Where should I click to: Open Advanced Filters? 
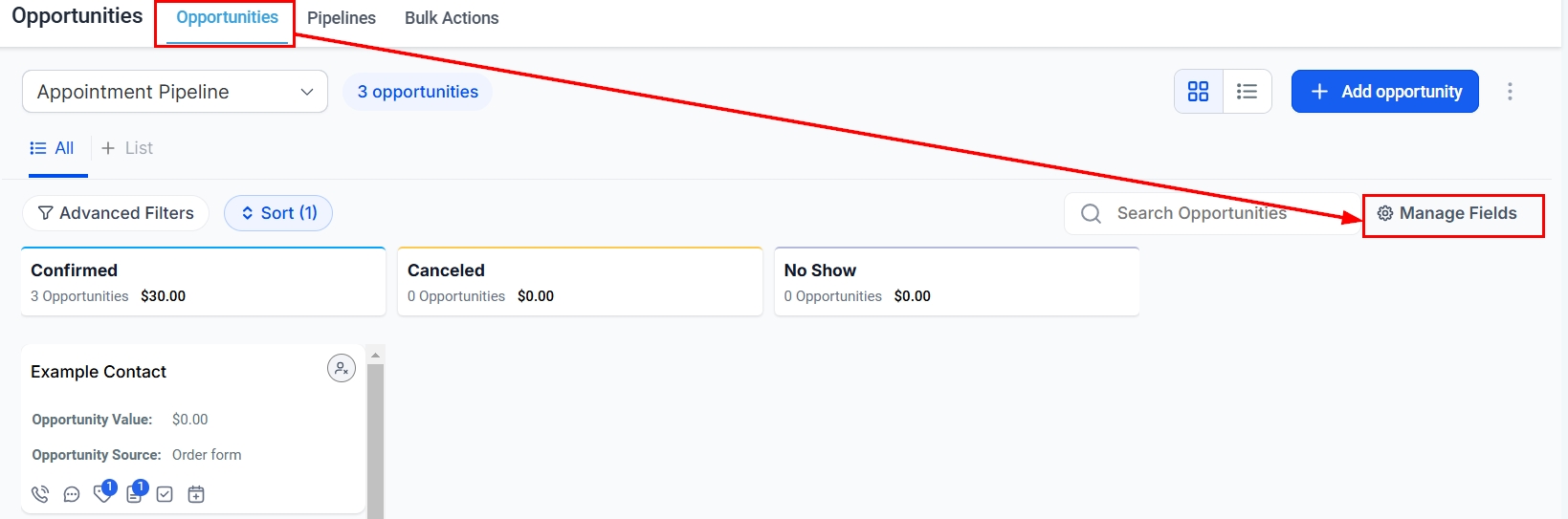click(116, 213)
